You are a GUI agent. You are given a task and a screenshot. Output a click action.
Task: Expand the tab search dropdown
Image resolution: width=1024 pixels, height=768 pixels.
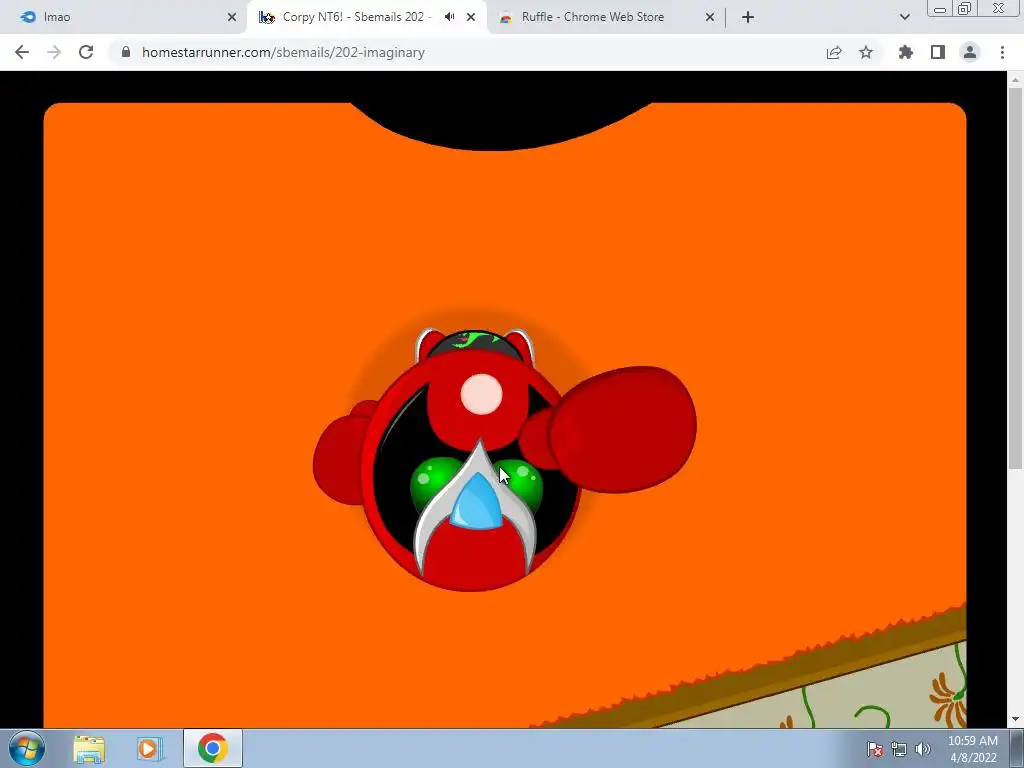904,17
